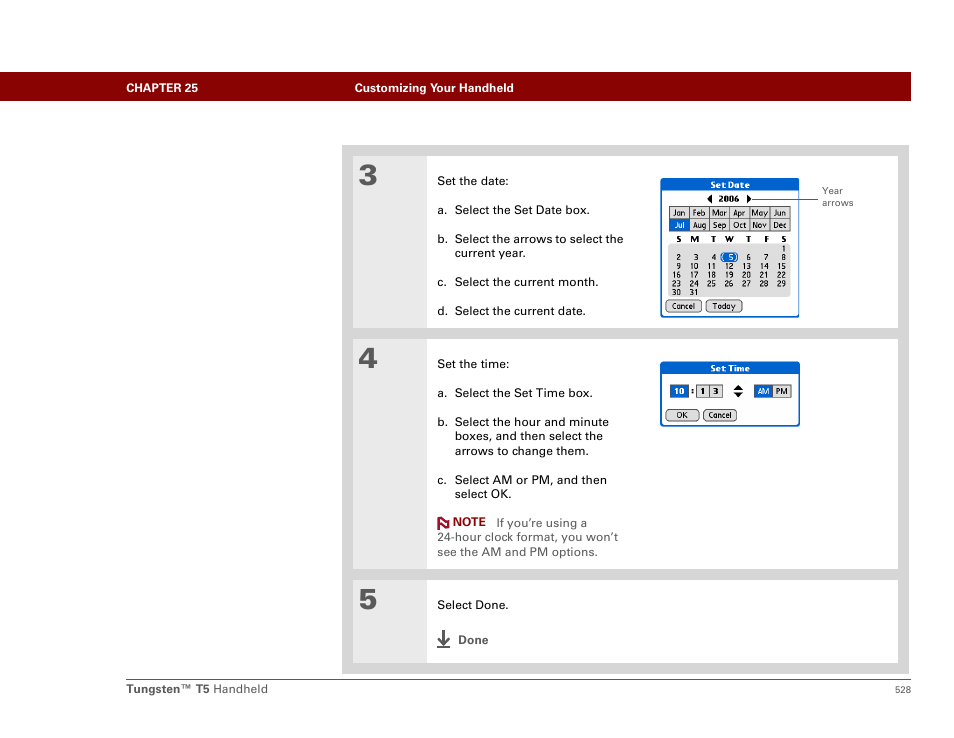Select date 22 in the July calendar
Image resolution: width=954 pixels, height=738 pixels.
pos(781,275)
